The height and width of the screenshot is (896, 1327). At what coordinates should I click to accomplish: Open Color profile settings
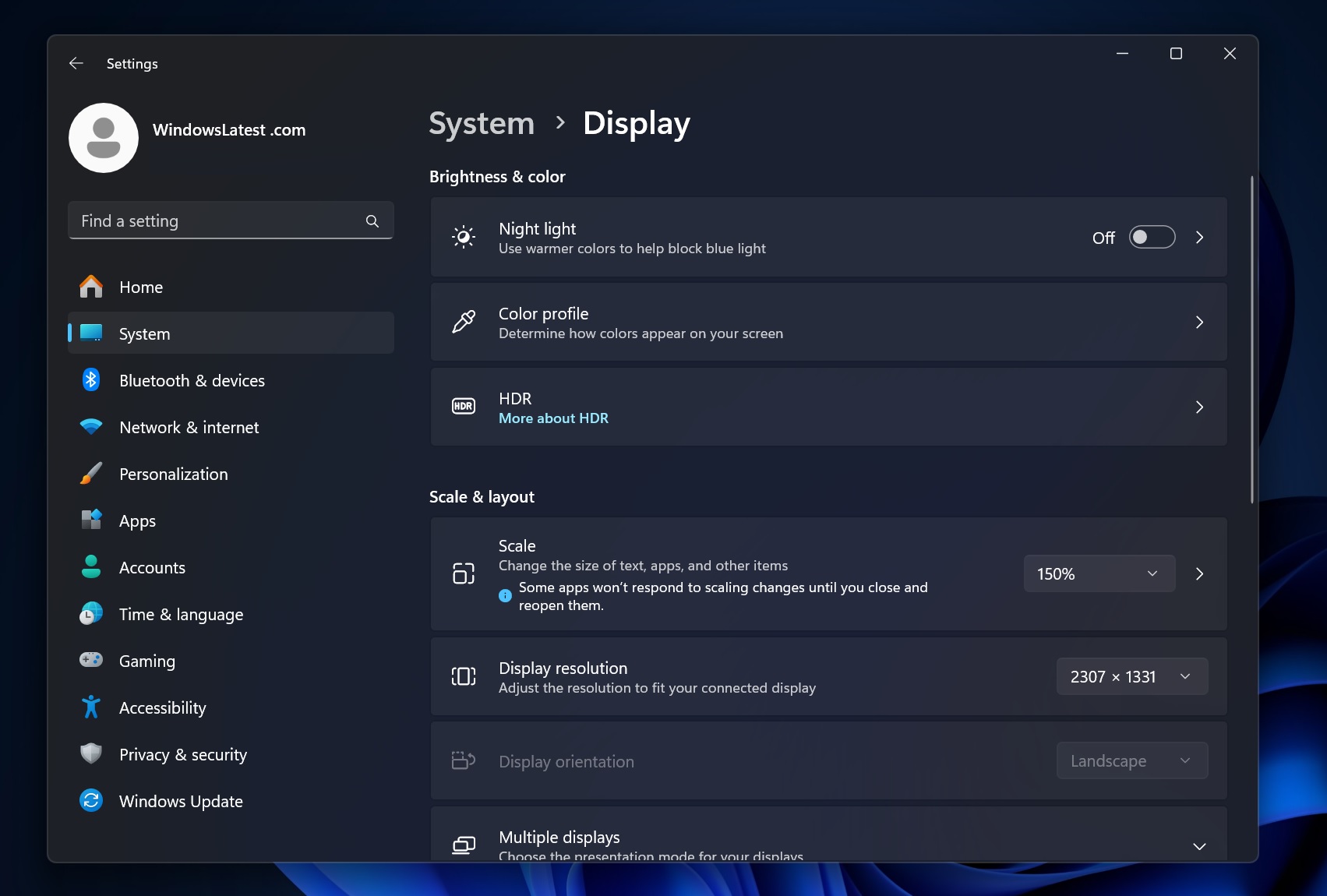828,323
